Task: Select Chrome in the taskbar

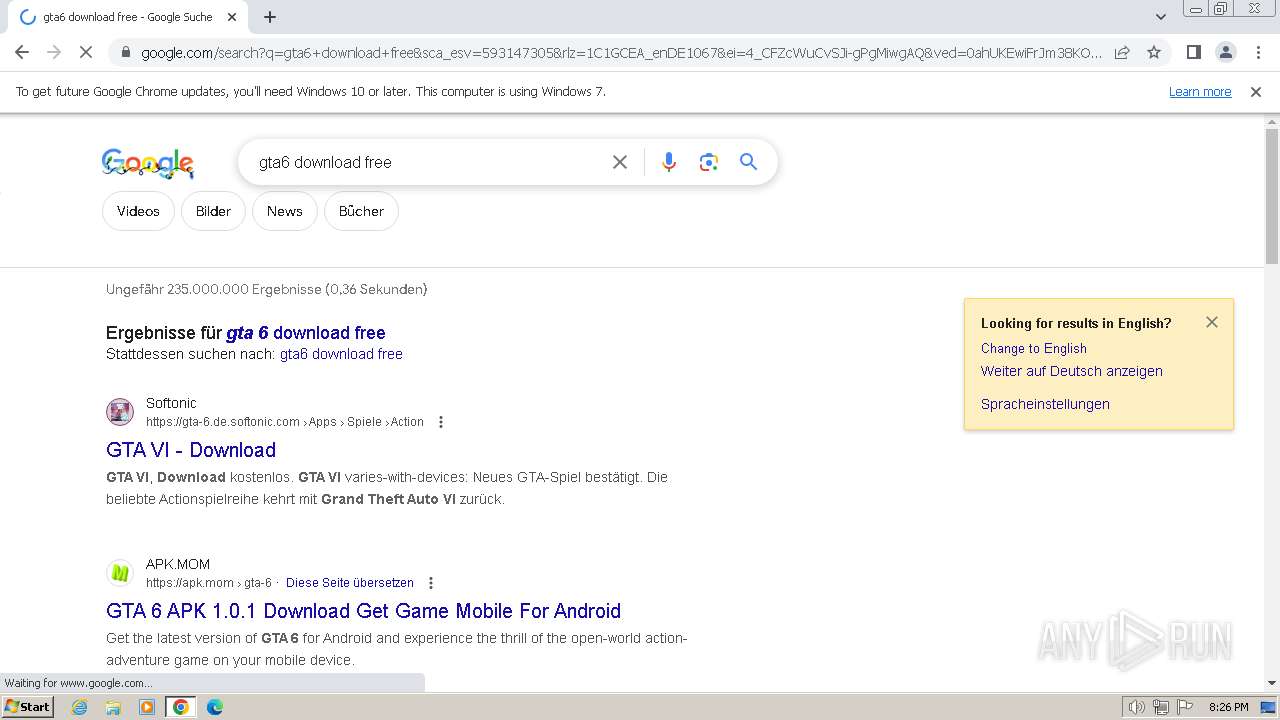Action: pyautogui.click(x=181, y=707)
